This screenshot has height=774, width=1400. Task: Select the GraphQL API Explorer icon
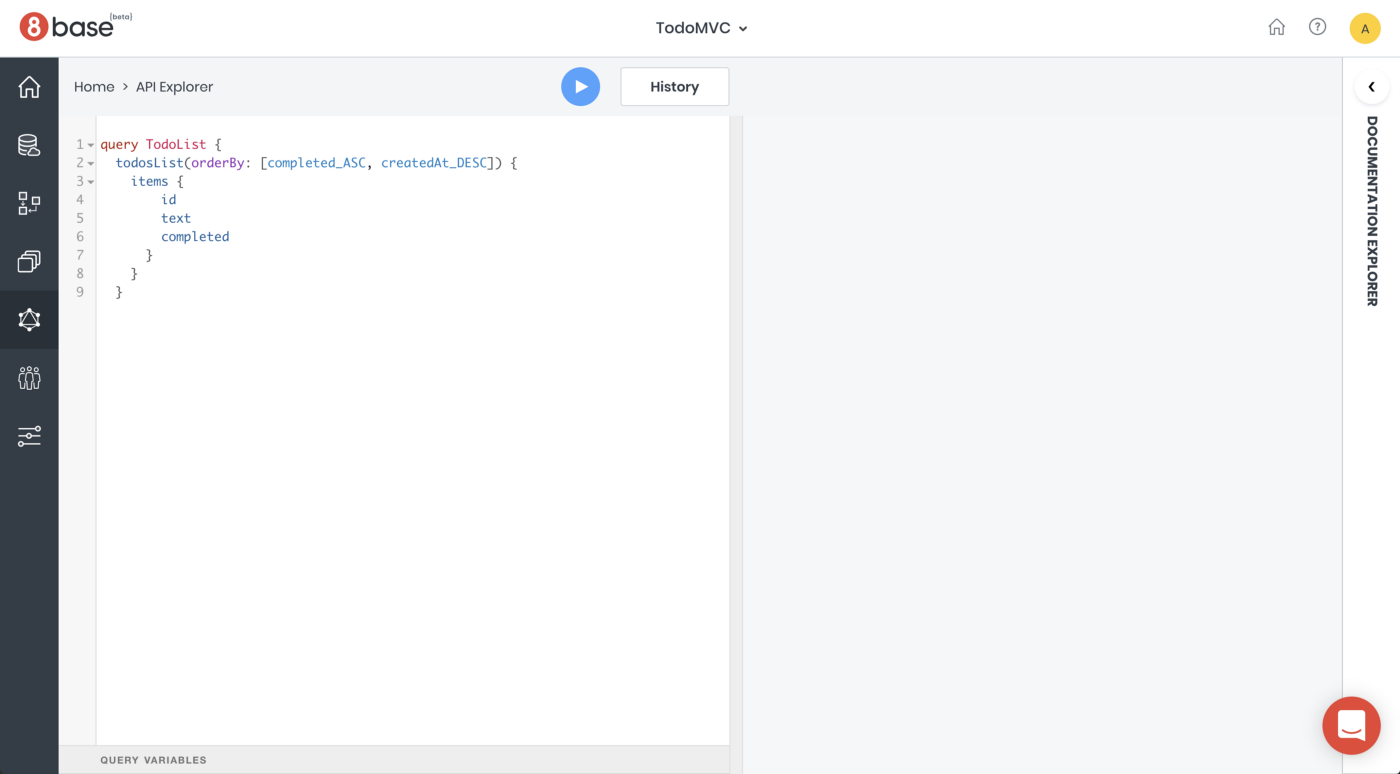click(29, 319)
